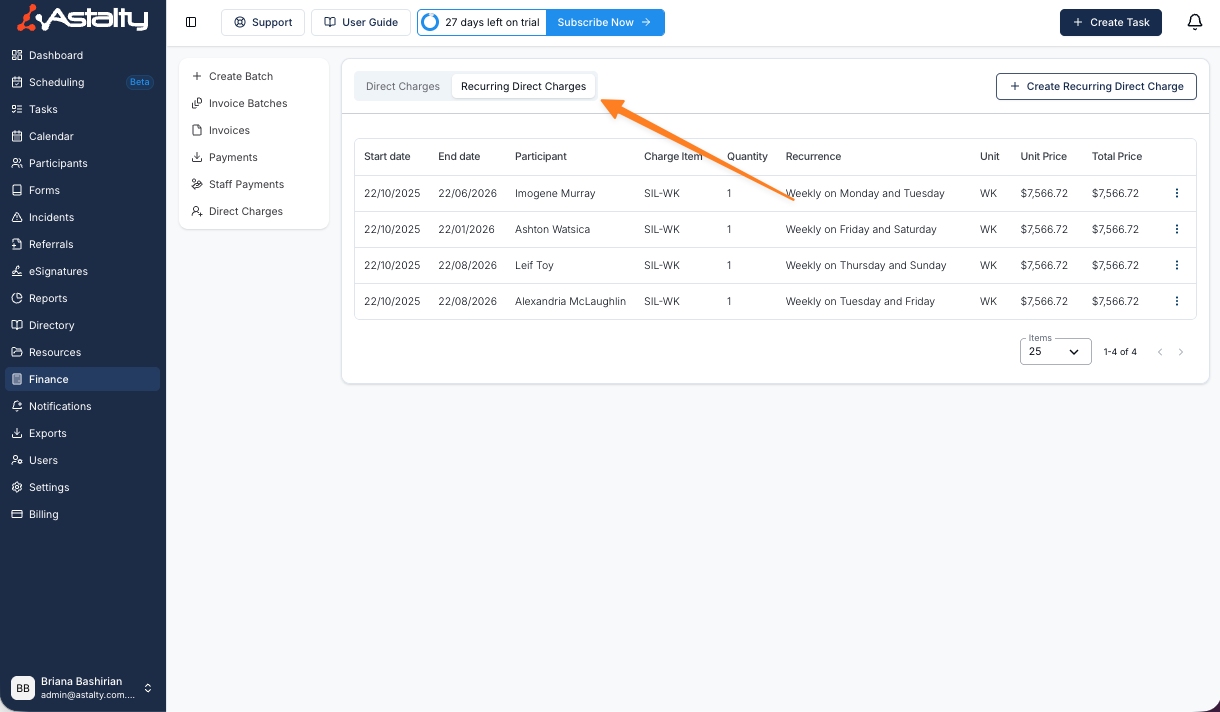Open Incidents from the sidebar
Screen dimensions: 1220x712
[x=51, y=217]
